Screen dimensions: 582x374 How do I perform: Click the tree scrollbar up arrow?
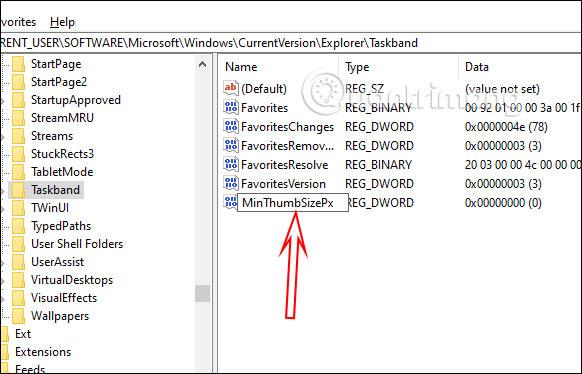pyautogui.click(x=202, y=65)
